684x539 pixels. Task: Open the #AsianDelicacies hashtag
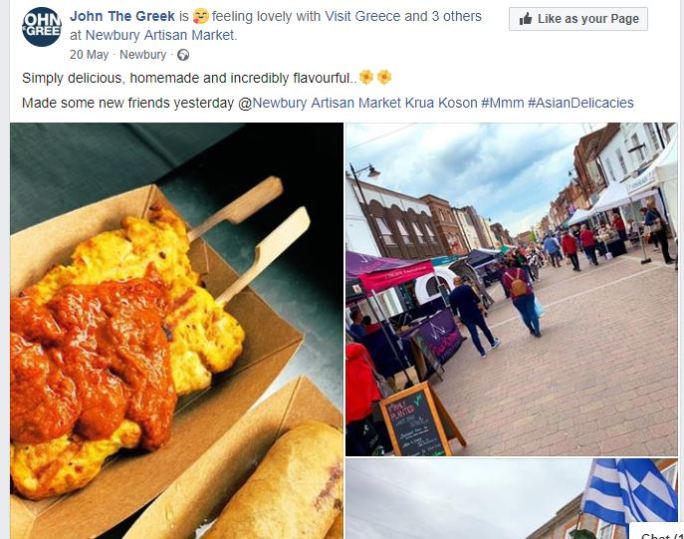coord(581,103)
